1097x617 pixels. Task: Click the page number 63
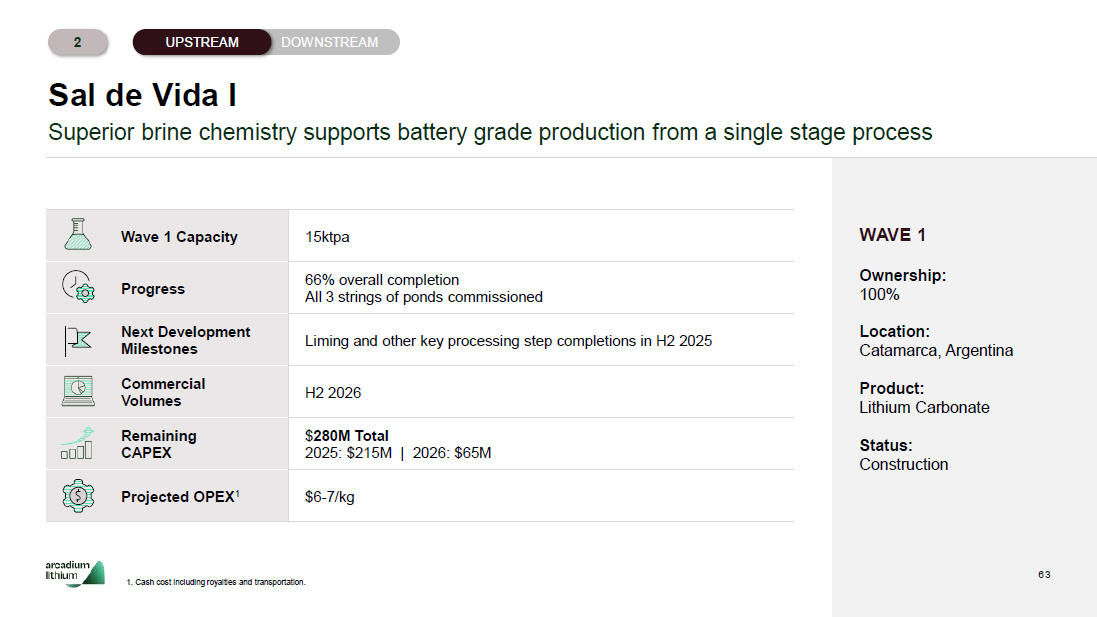(1044, 575)
